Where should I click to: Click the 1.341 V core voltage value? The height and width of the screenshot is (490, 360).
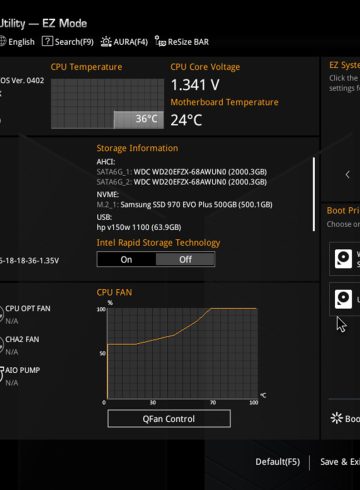(x=195, y=85)
